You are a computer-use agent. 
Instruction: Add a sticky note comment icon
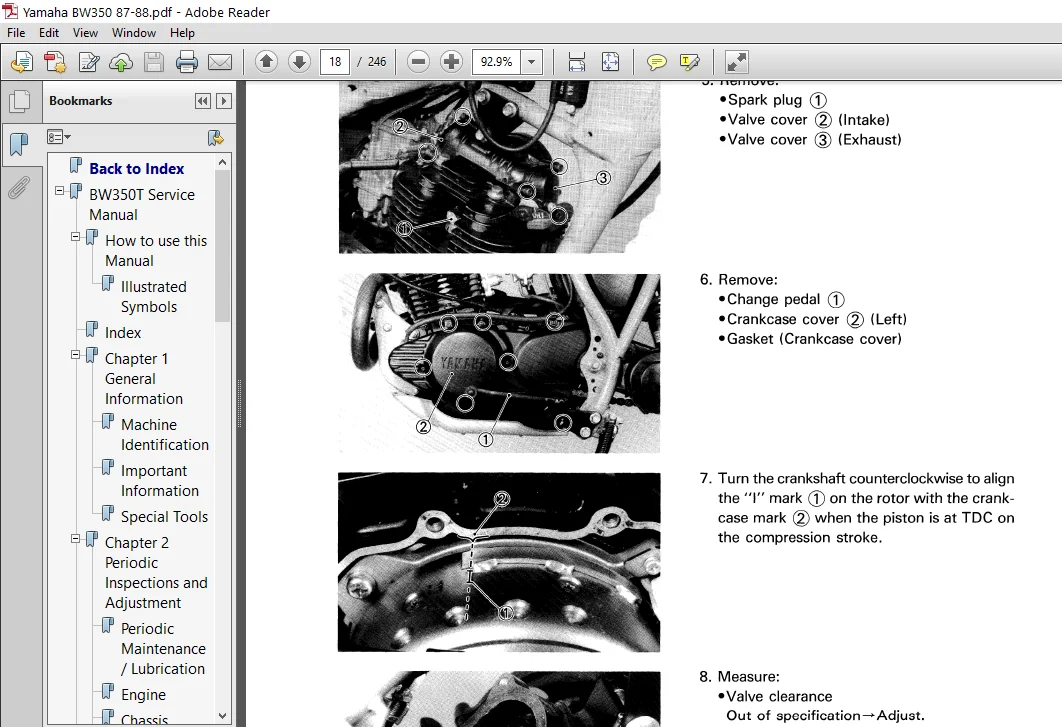[x=656, y=62]
